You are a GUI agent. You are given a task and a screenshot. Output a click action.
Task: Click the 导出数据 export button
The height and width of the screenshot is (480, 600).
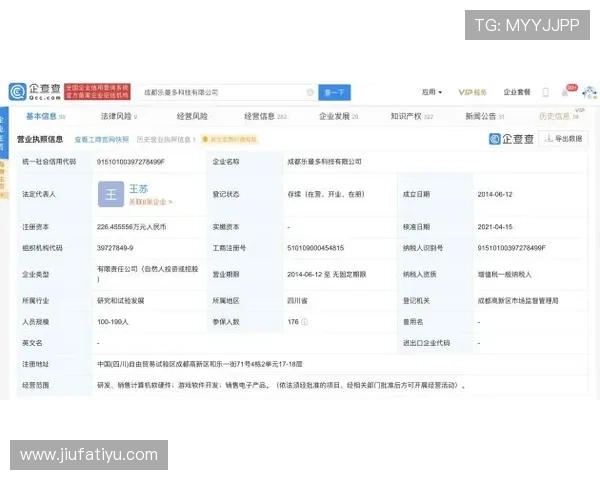point(563,139)
